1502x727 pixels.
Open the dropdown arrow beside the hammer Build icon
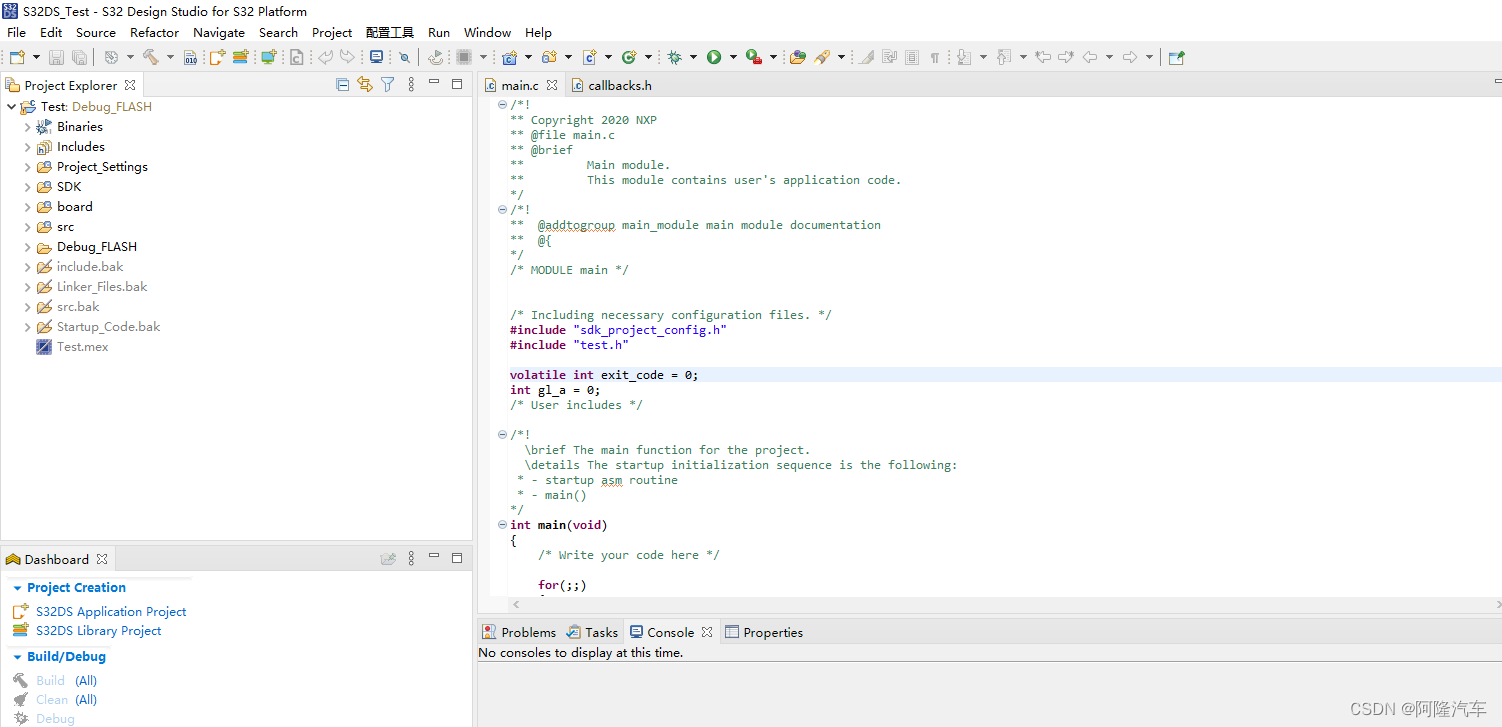(x=170, y=57)
